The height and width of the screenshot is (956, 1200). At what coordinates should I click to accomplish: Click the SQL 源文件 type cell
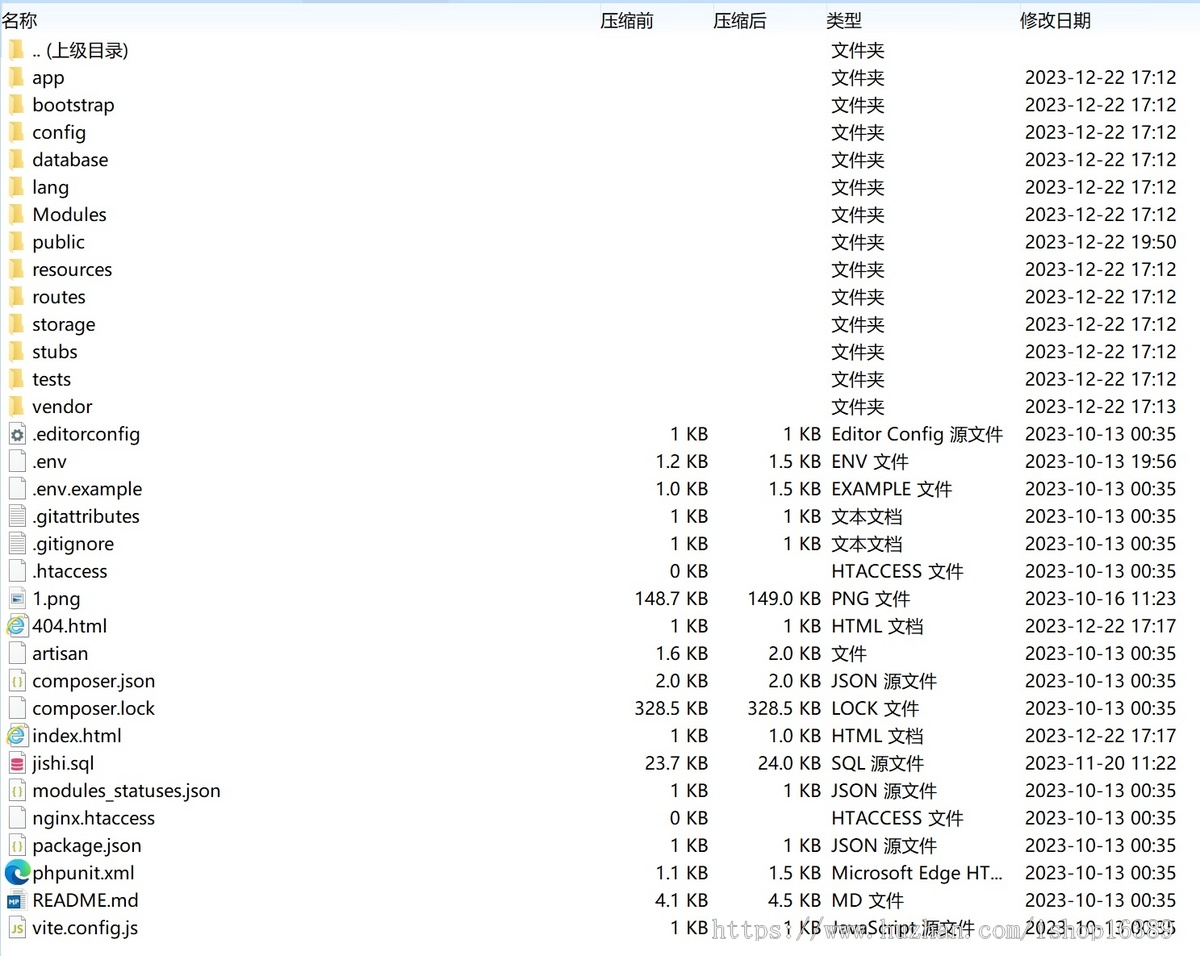click(877, 763)
